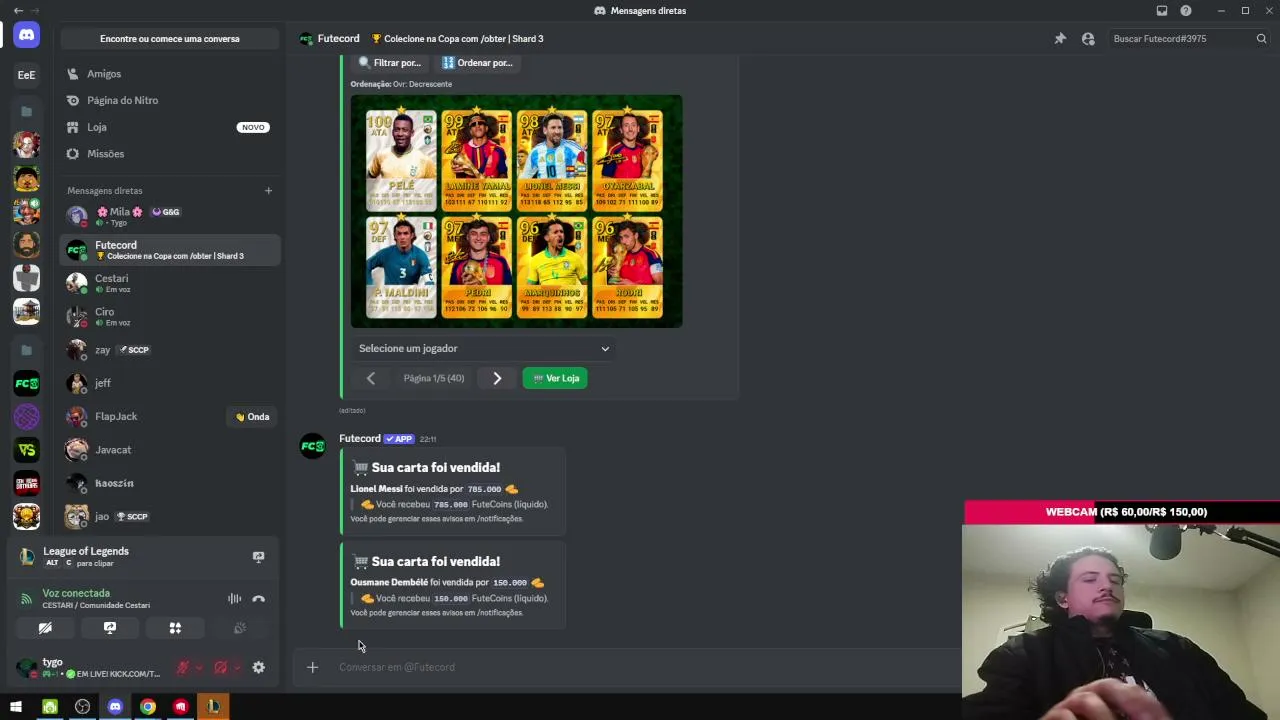Open the tygo user profile panel

[x=90, y=668]
